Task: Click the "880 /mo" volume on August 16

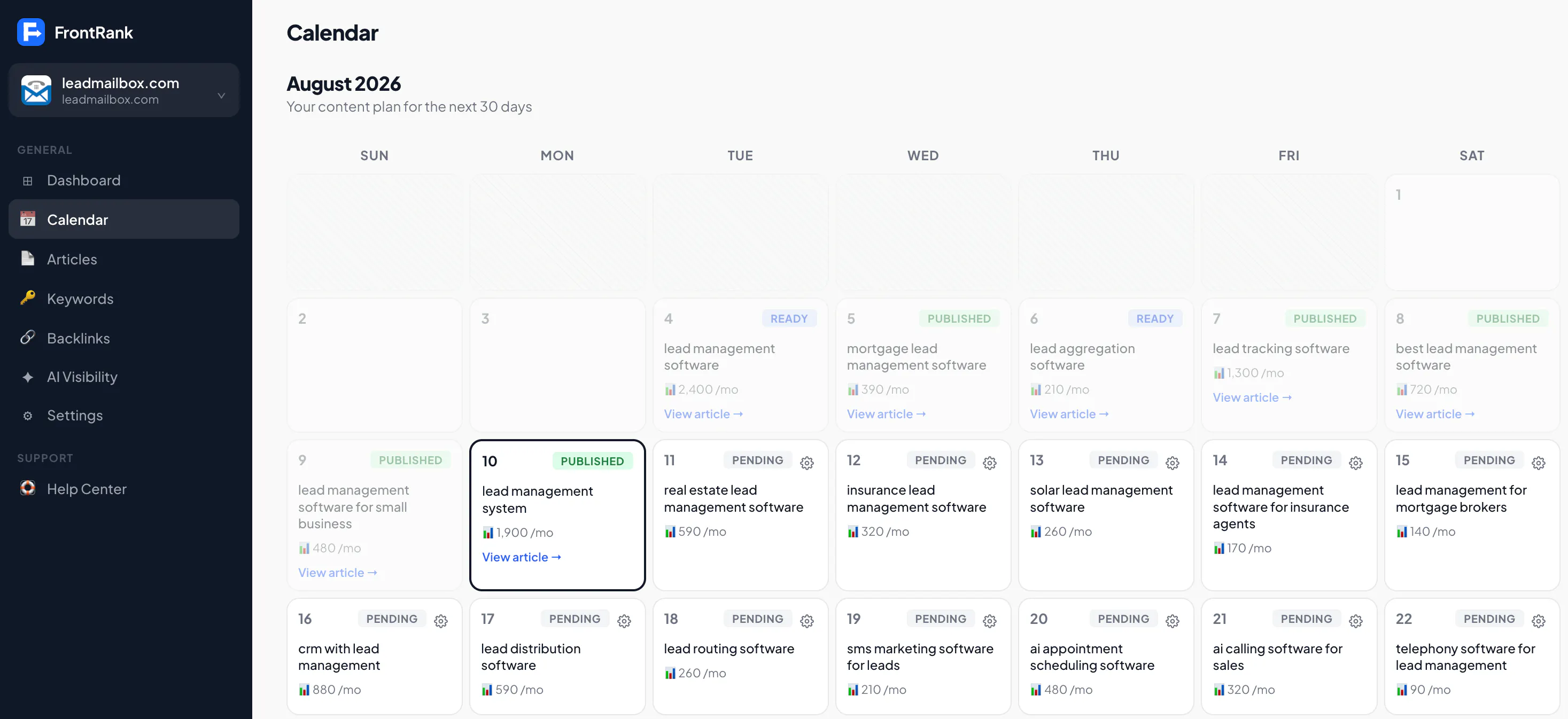Action: [x=329, y=690]
